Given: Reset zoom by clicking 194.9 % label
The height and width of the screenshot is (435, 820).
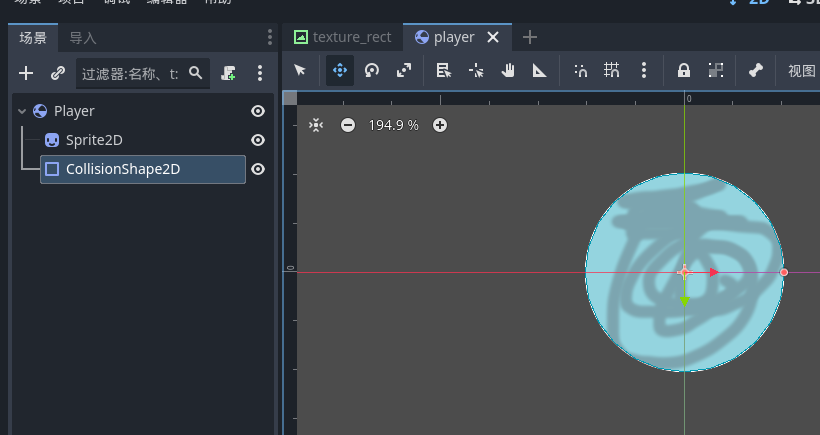Looking at the screenshot, I should 393,125.
